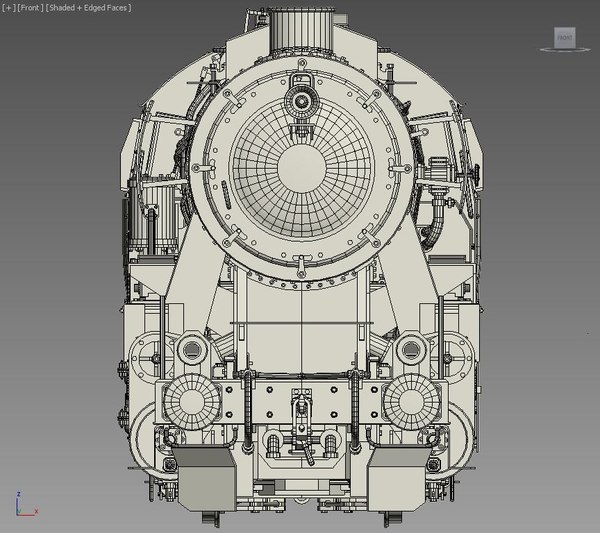
Task: Select the left lower headlamp above the buffer
Action: [189, 349]
